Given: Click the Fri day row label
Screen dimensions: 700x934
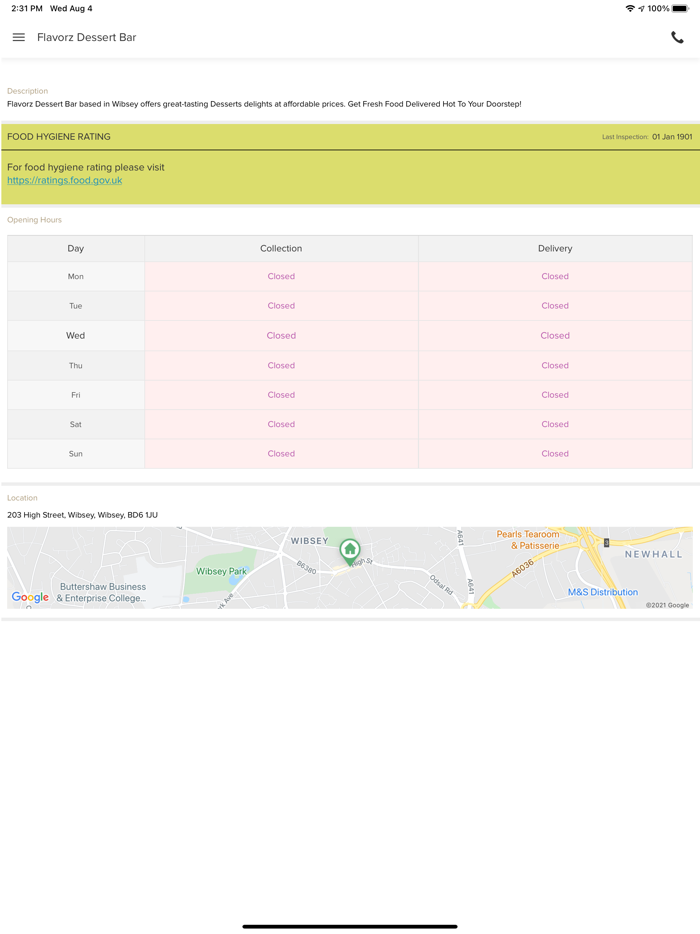Looking at the screenshot, I should [76, 395].
